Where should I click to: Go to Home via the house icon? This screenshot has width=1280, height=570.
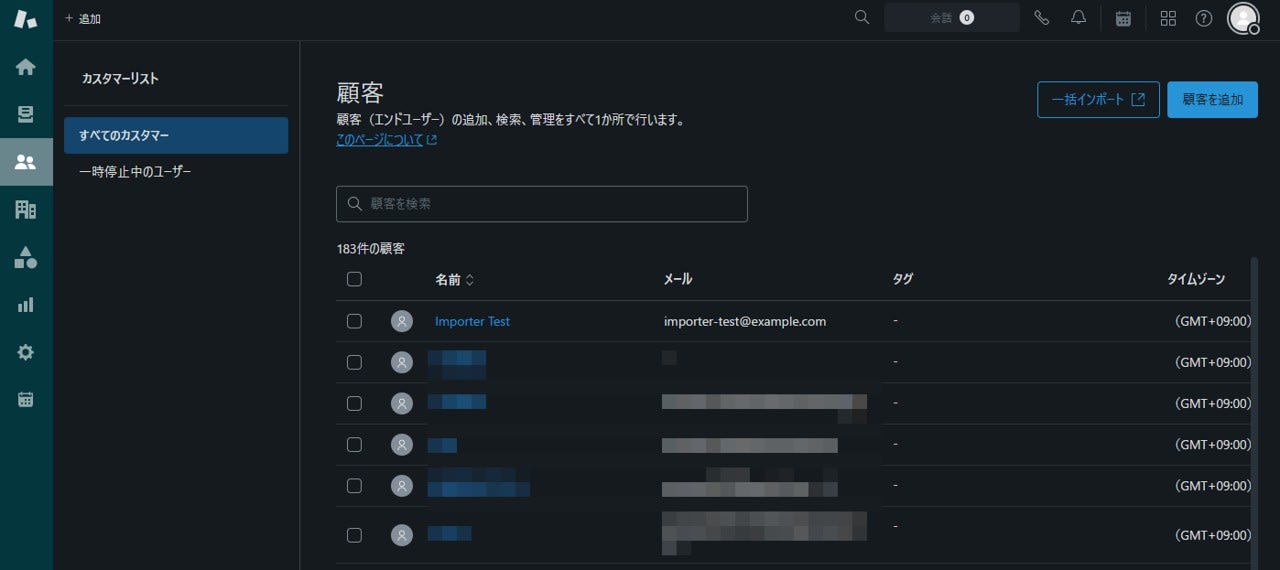26,67
